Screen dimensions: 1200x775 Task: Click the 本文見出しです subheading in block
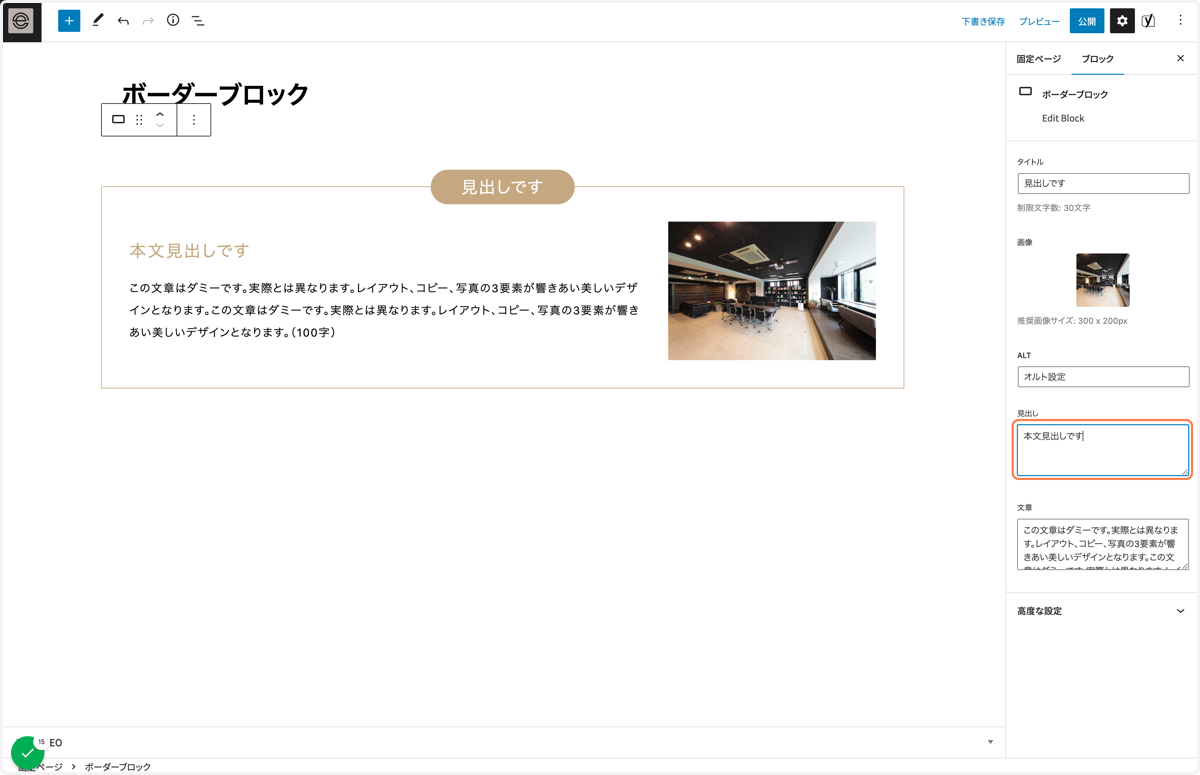coord(189,250)
